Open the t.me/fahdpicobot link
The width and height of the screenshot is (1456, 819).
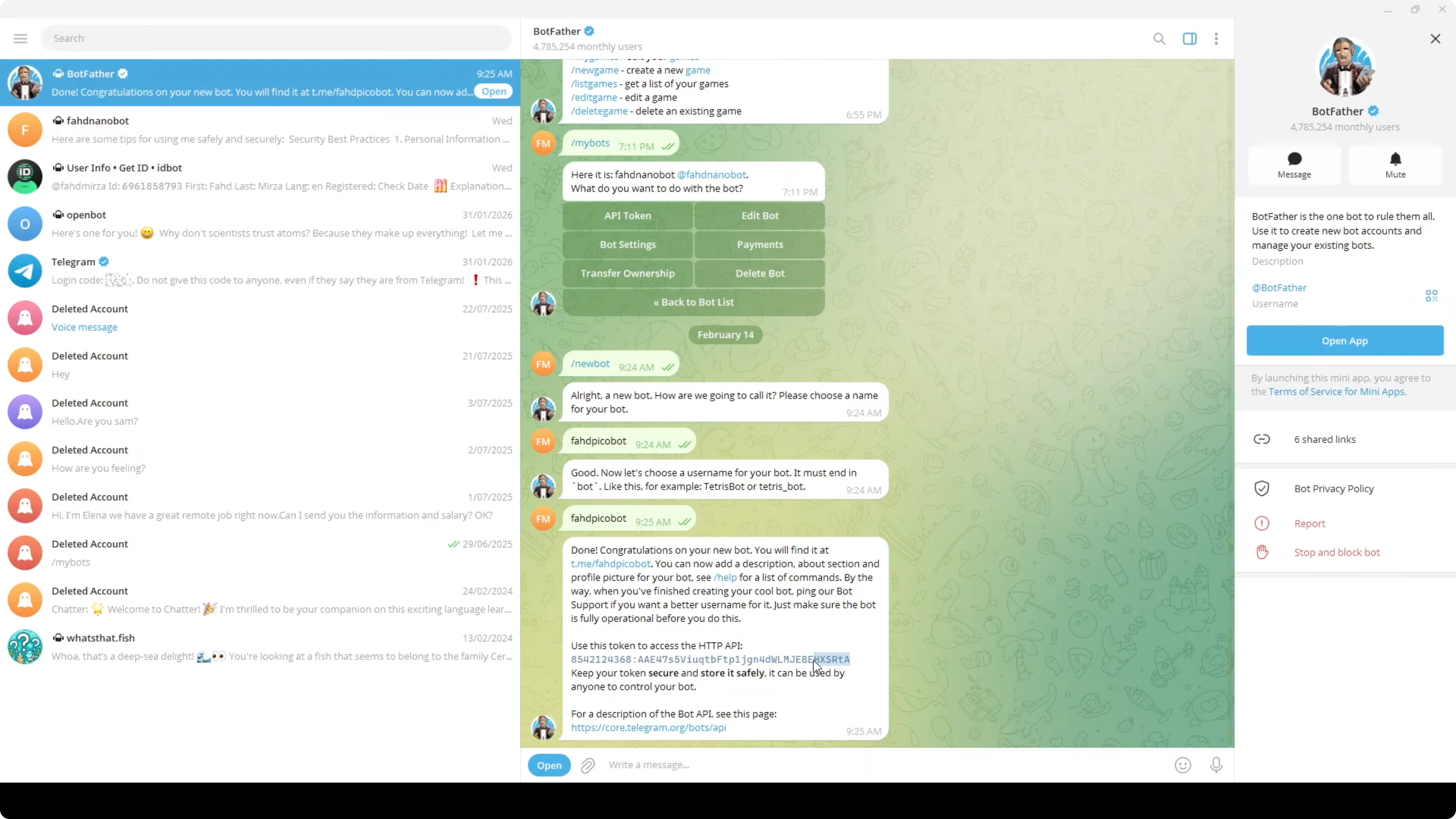610,563
